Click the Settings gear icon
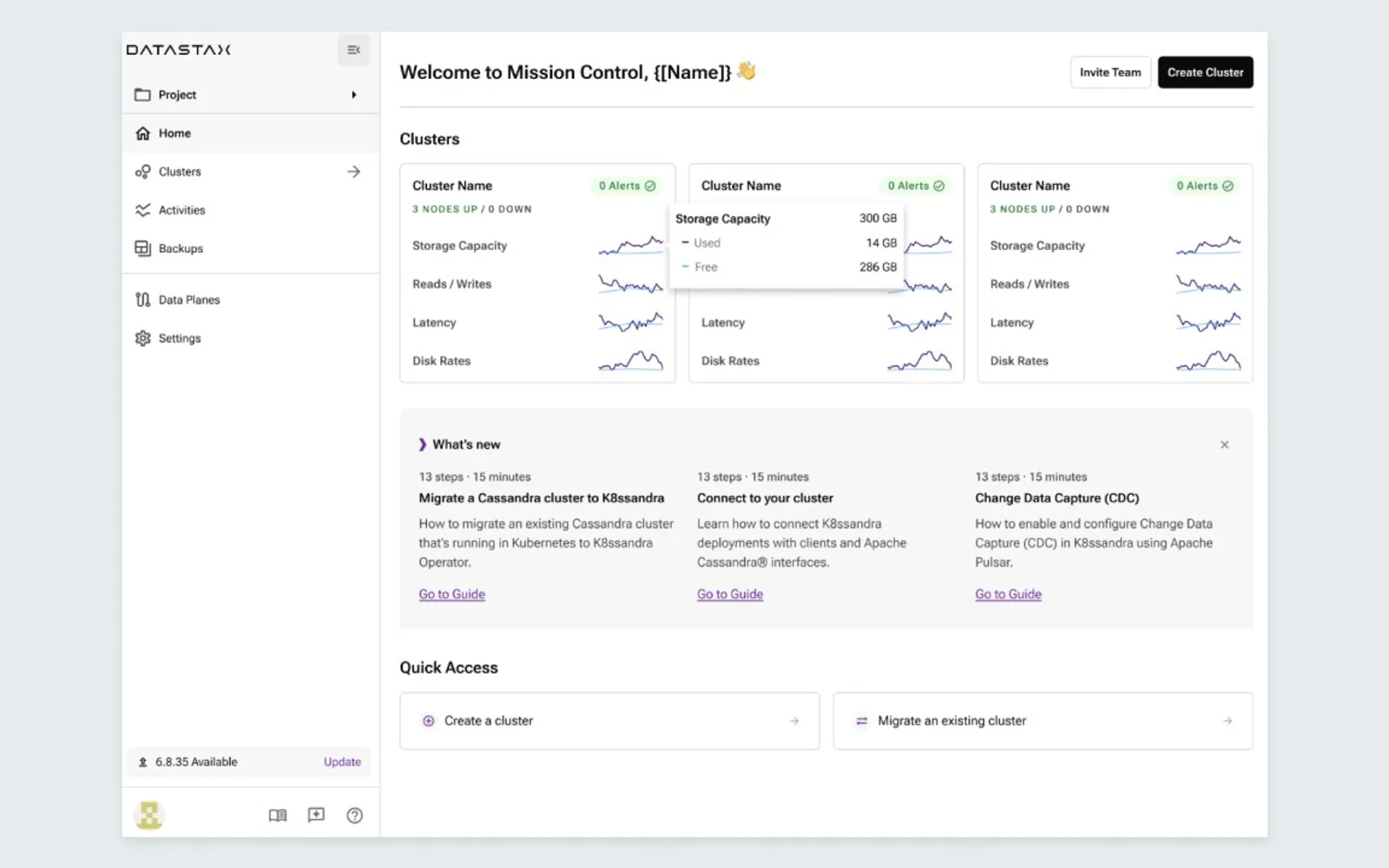 (142, 338)
